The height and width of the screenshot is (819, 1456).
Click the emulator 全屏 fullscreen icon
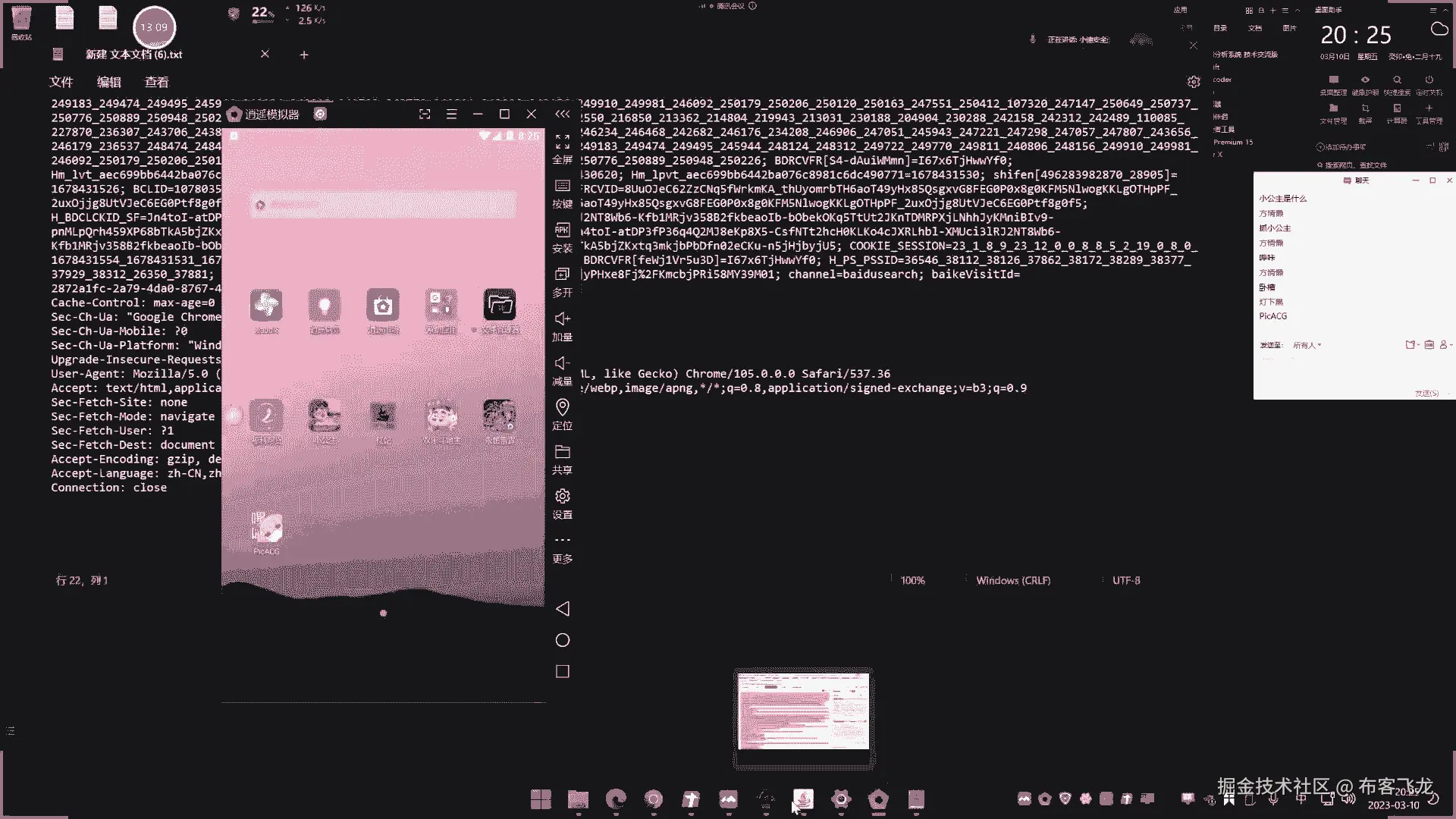(x=562, y=143)
